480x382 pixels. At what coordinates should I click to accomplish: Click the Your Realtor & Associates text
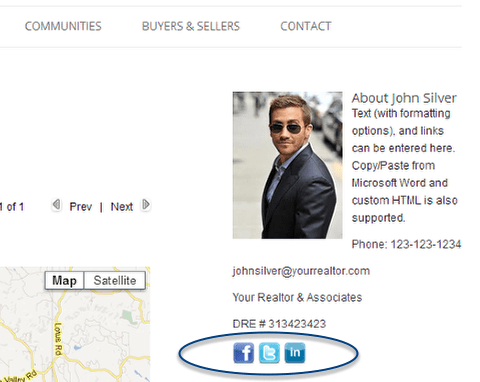[x=297, y=297]
